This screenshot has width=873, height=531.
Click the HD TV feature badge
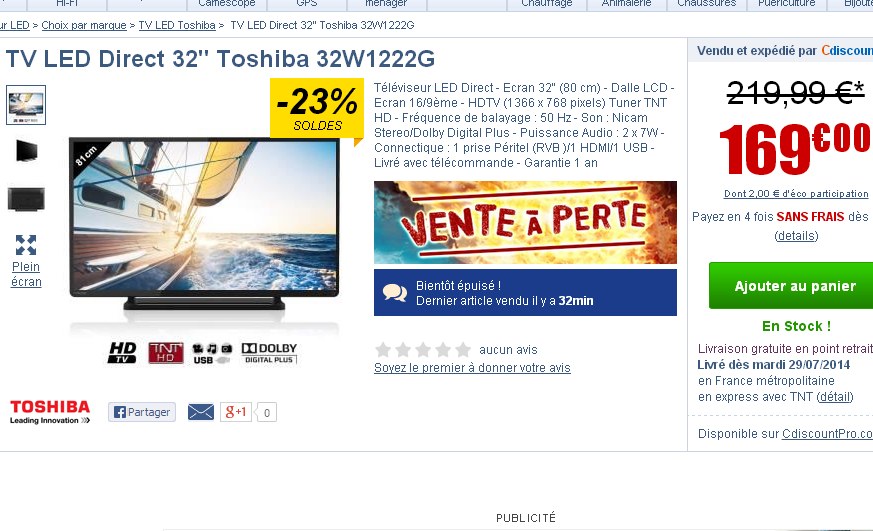point(122,353)
